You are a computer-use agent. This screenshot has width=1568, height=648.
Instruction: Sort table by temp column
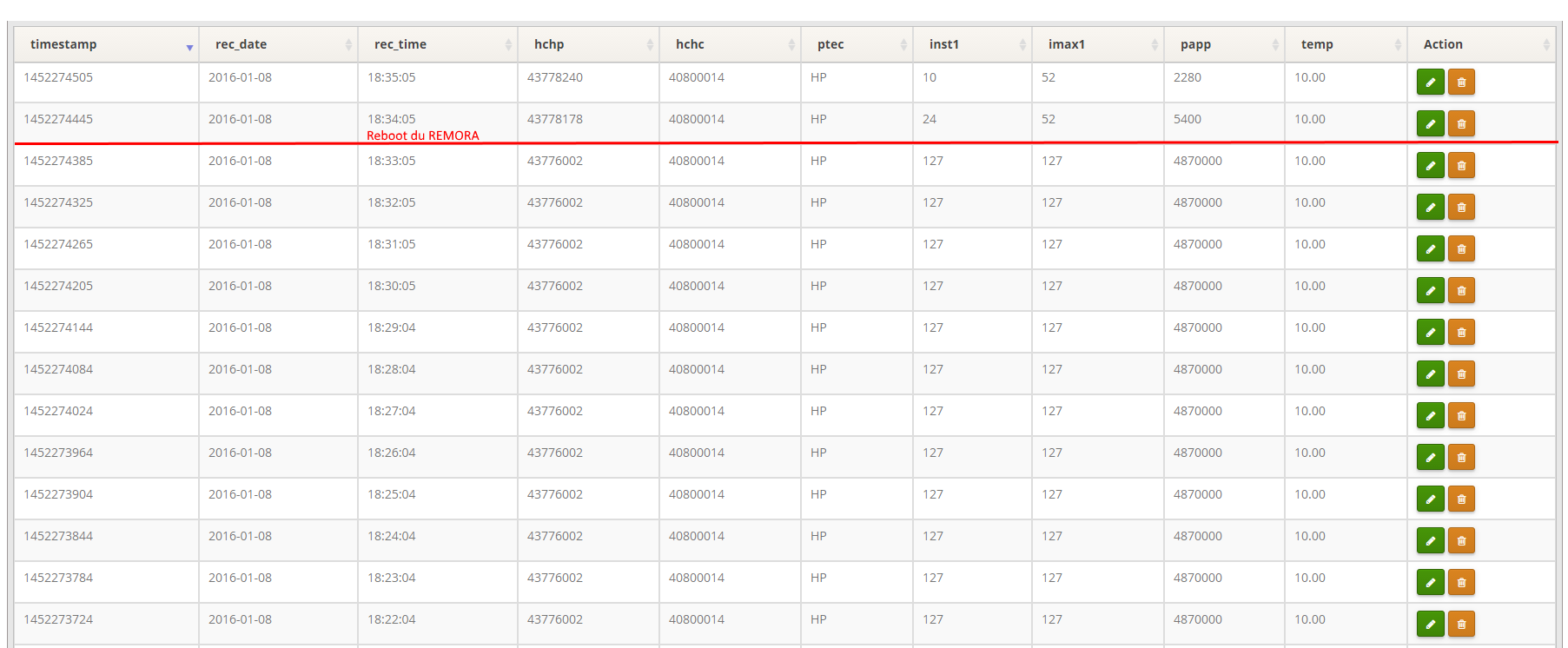click(1346, 44)
